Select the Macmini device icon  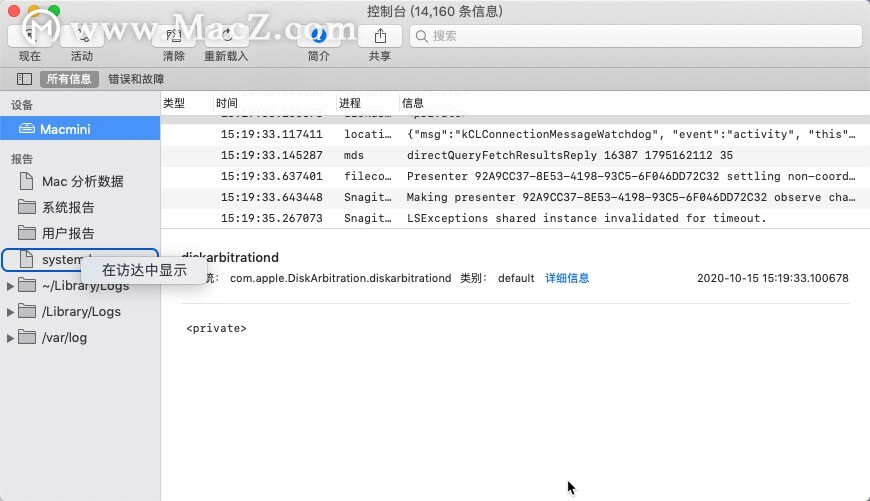27,129
